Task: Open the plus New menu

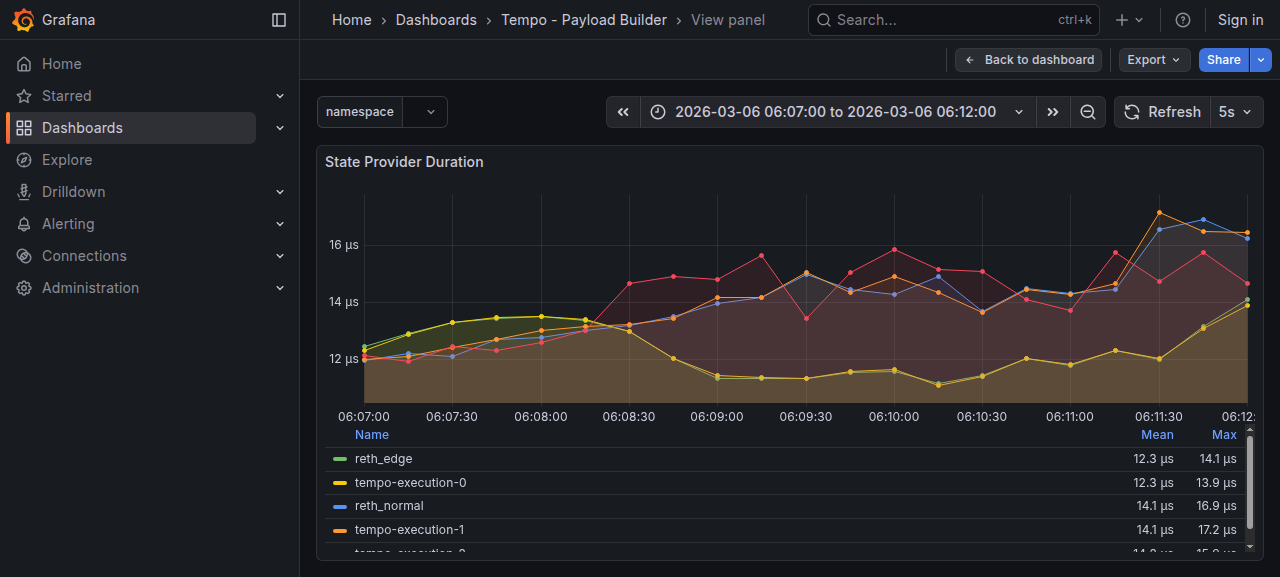Action: coord(1129,20)
